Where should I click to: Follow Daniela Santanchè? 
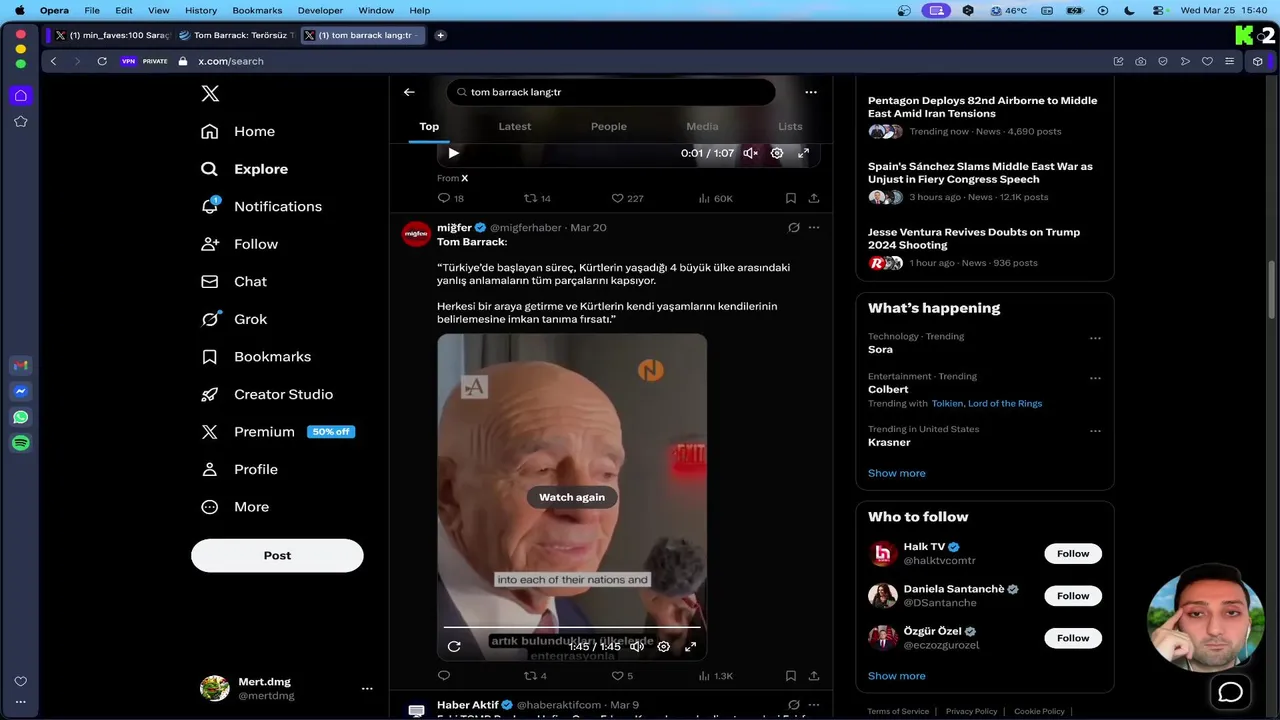click(x=1073, y=596)
